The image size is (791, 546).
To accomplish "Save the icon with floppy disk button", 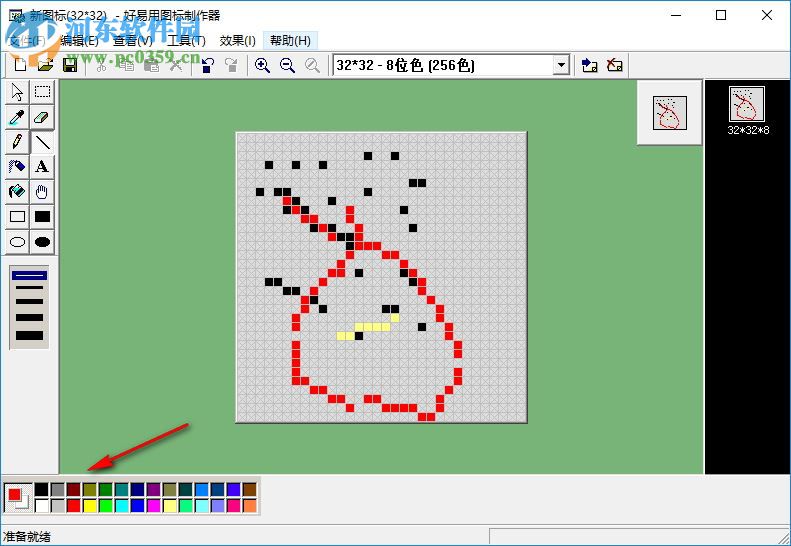I will [70, 65].
